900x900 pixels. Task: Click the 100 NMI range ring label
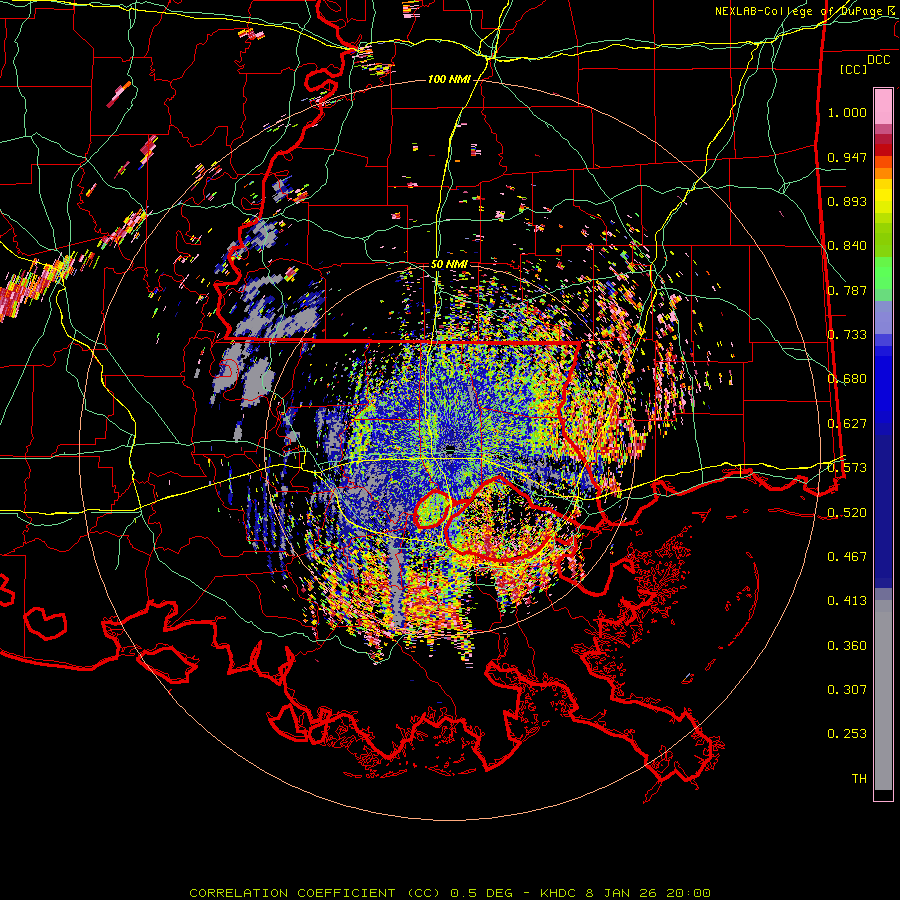(x=449, y=79)
